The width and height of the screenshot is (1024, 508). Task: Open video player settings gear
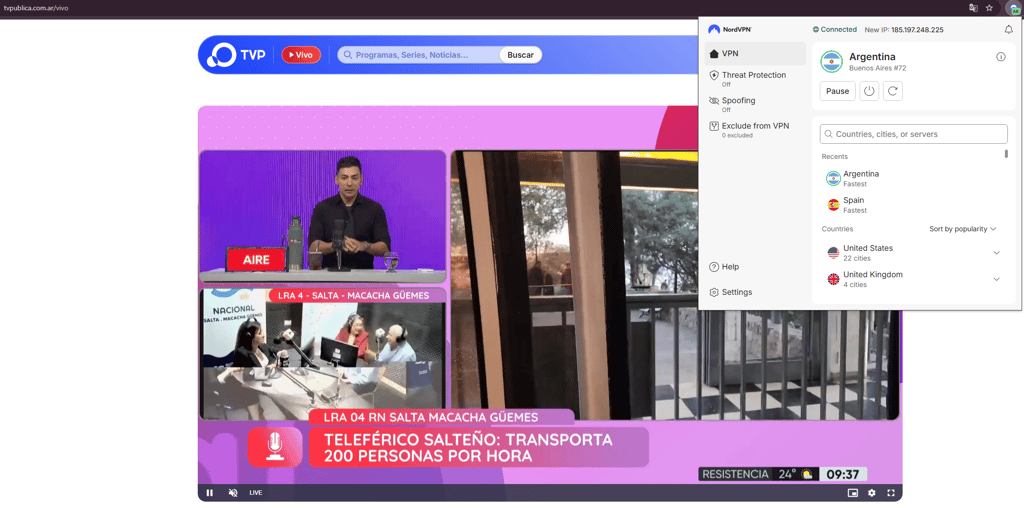click(871, 493)
